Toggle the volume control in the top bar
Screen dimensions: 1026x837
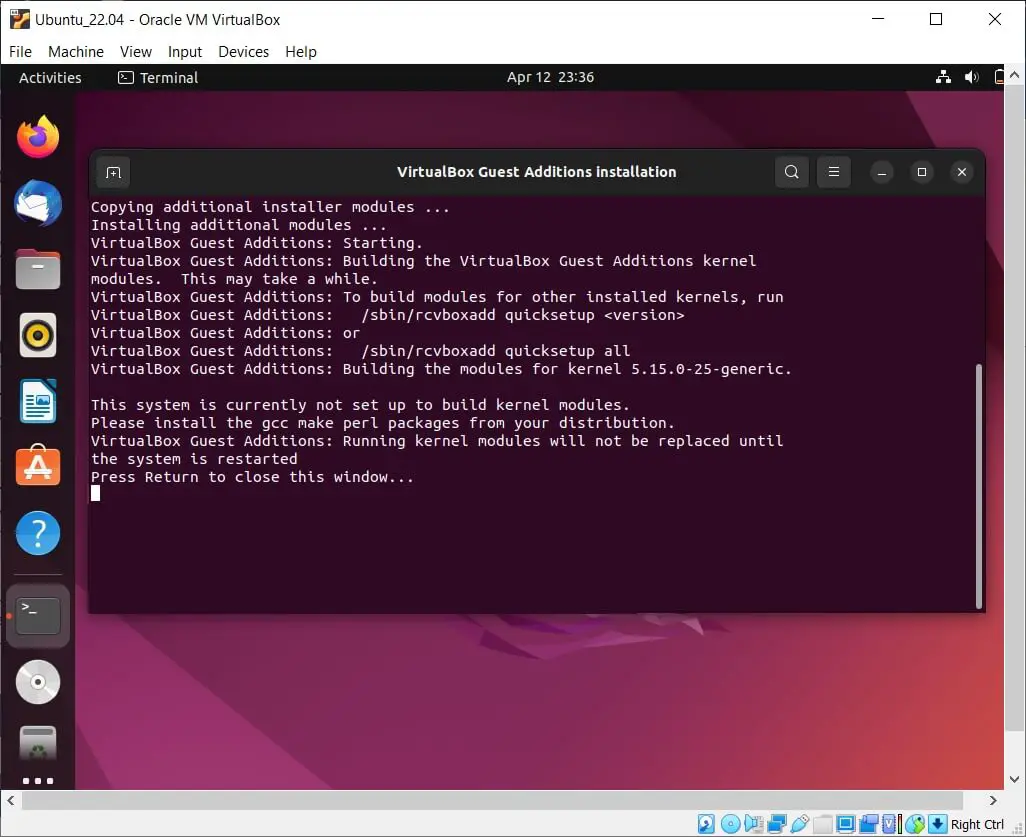click(971, 76)
